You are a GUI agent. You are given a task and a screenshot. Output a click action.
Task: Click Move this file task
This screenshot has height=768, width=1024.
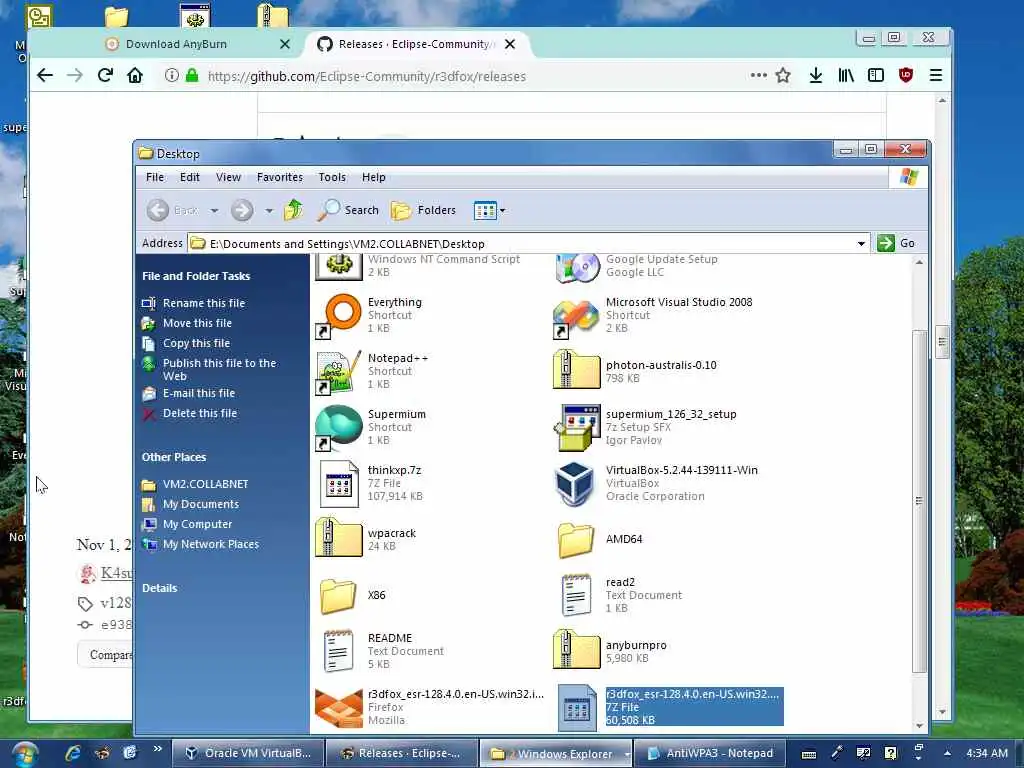197,323
